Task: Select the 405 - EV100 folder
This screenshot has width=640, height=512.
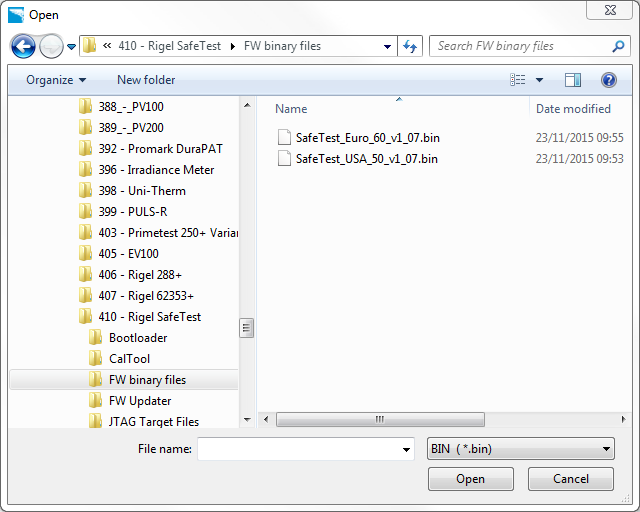Action: coord(128,254)
